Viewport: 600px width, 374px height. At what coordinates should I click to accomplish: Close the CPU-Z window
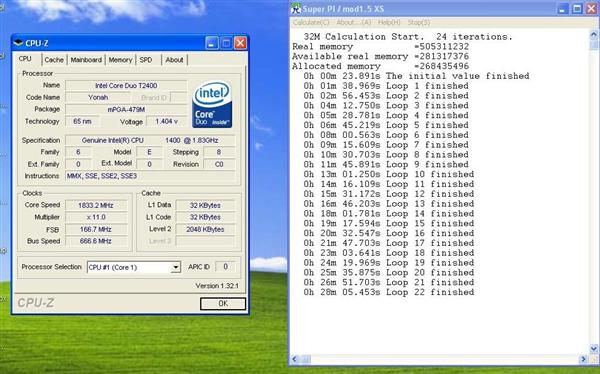coord(240,43)
